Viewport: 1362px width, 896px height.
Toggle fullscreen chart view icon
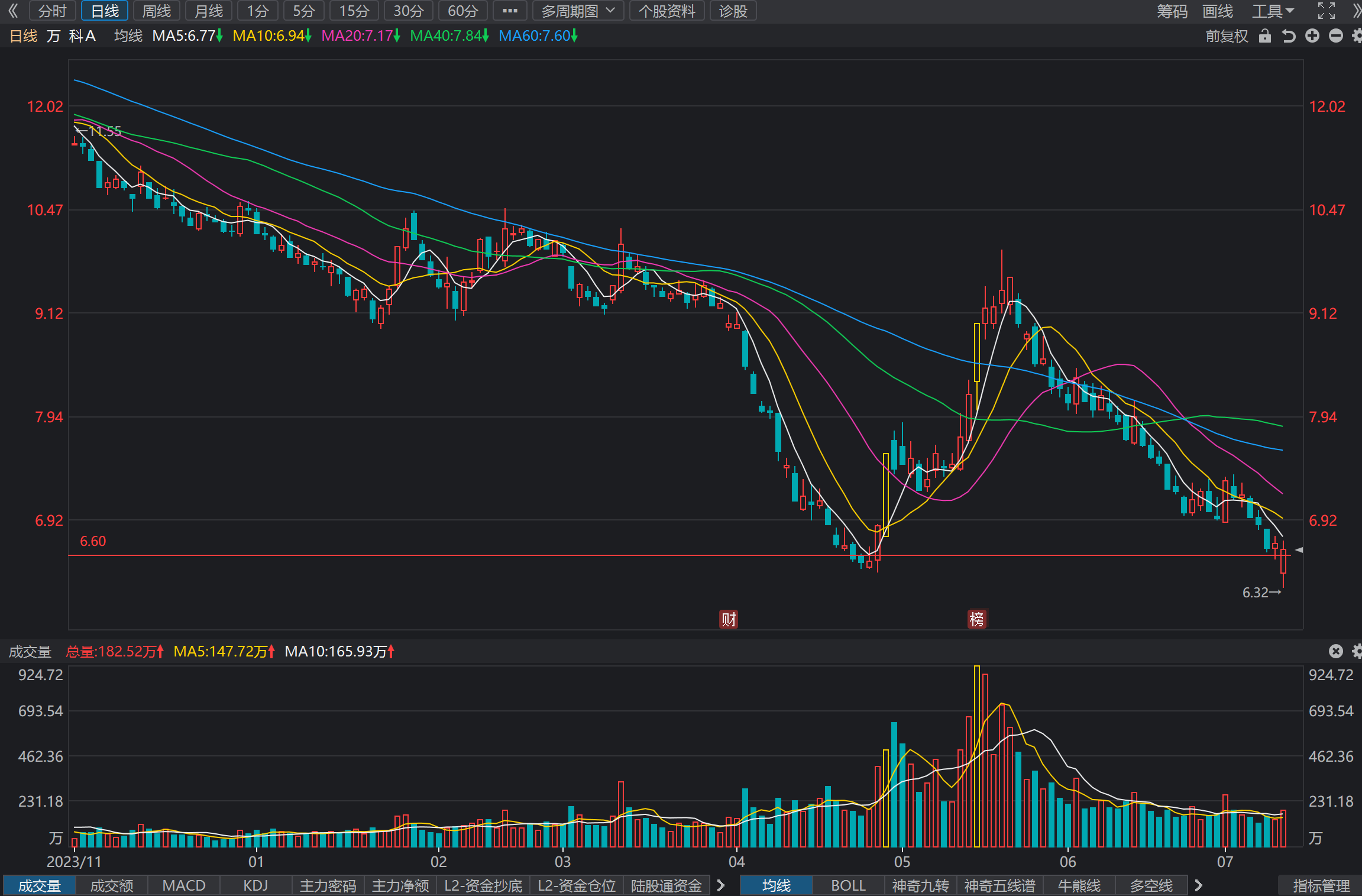point(1327,11)
